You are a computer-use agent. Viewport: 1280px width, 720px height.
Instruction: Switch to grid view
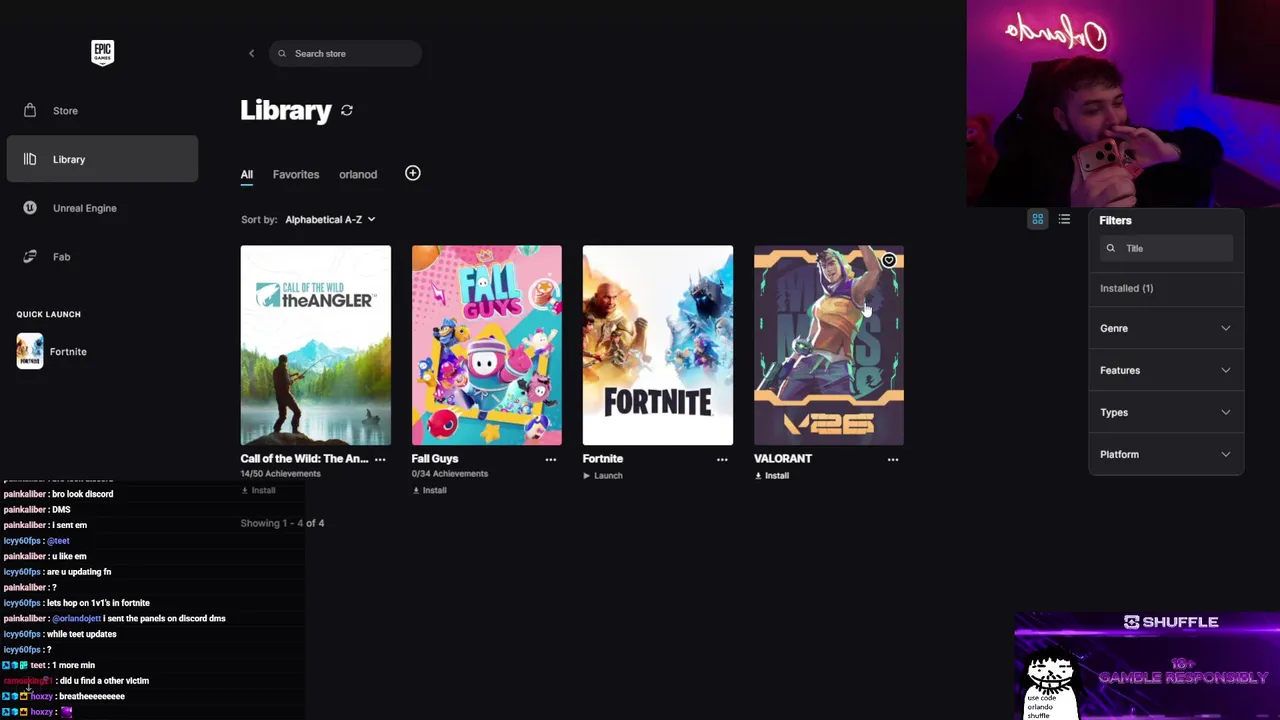(x=1038, y=219)
